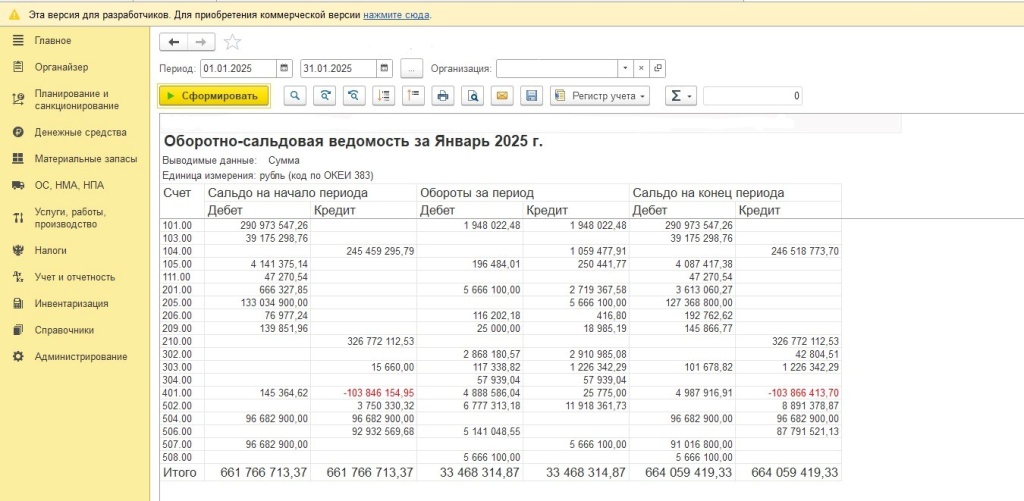Open Учет и отчетность section

point(74,277)
